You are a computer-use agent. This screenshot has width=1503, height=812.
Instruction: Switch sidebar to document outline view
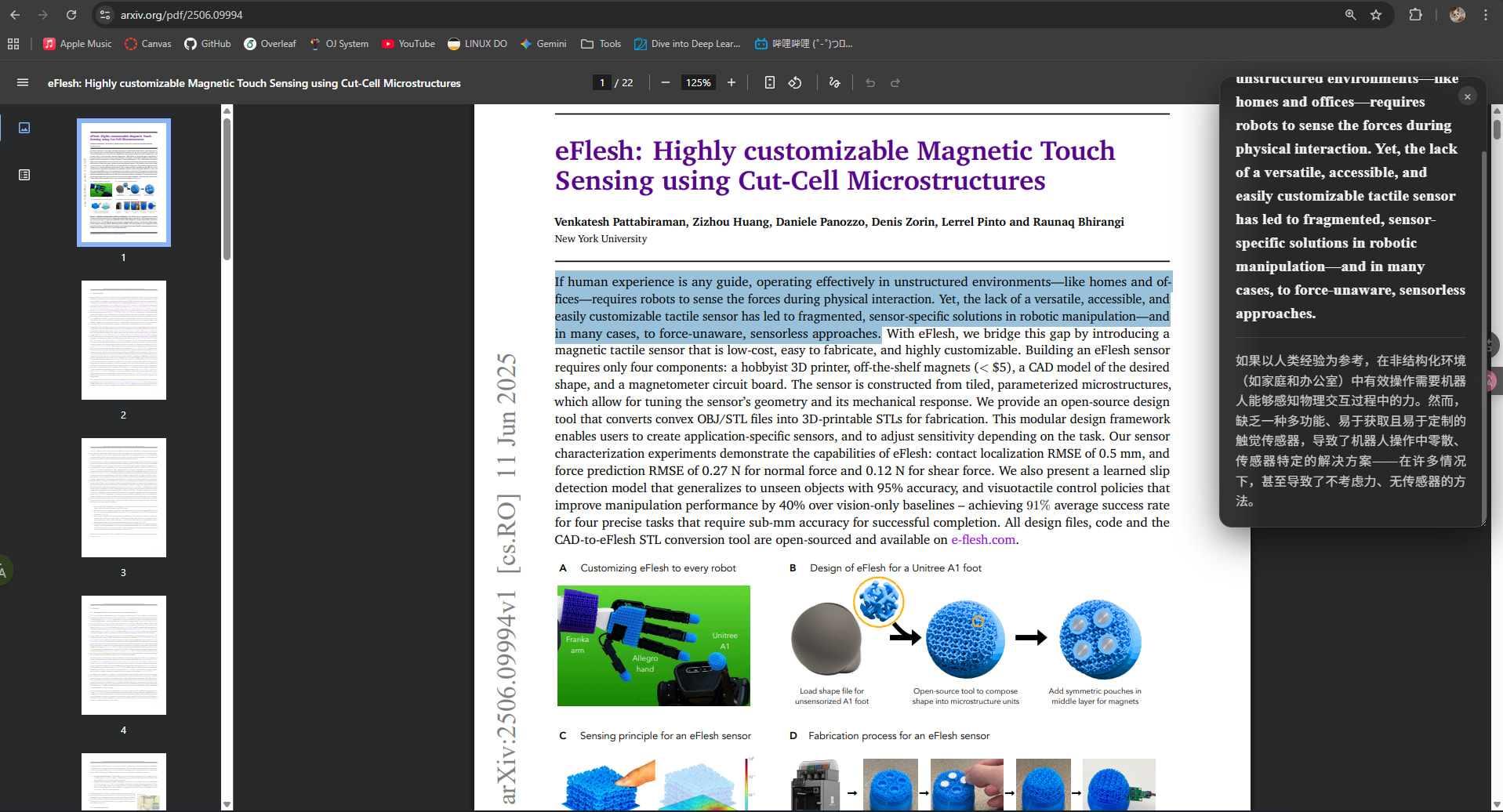24,175
